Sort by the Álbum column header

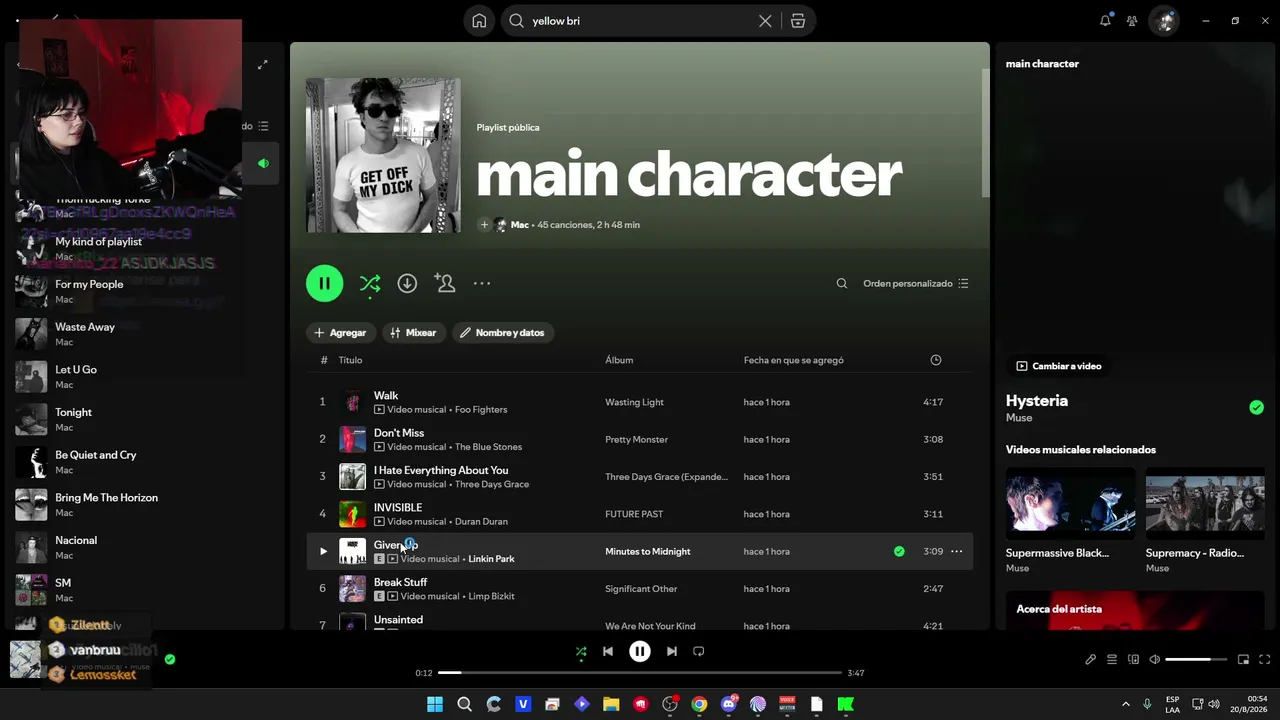(619, 360)
